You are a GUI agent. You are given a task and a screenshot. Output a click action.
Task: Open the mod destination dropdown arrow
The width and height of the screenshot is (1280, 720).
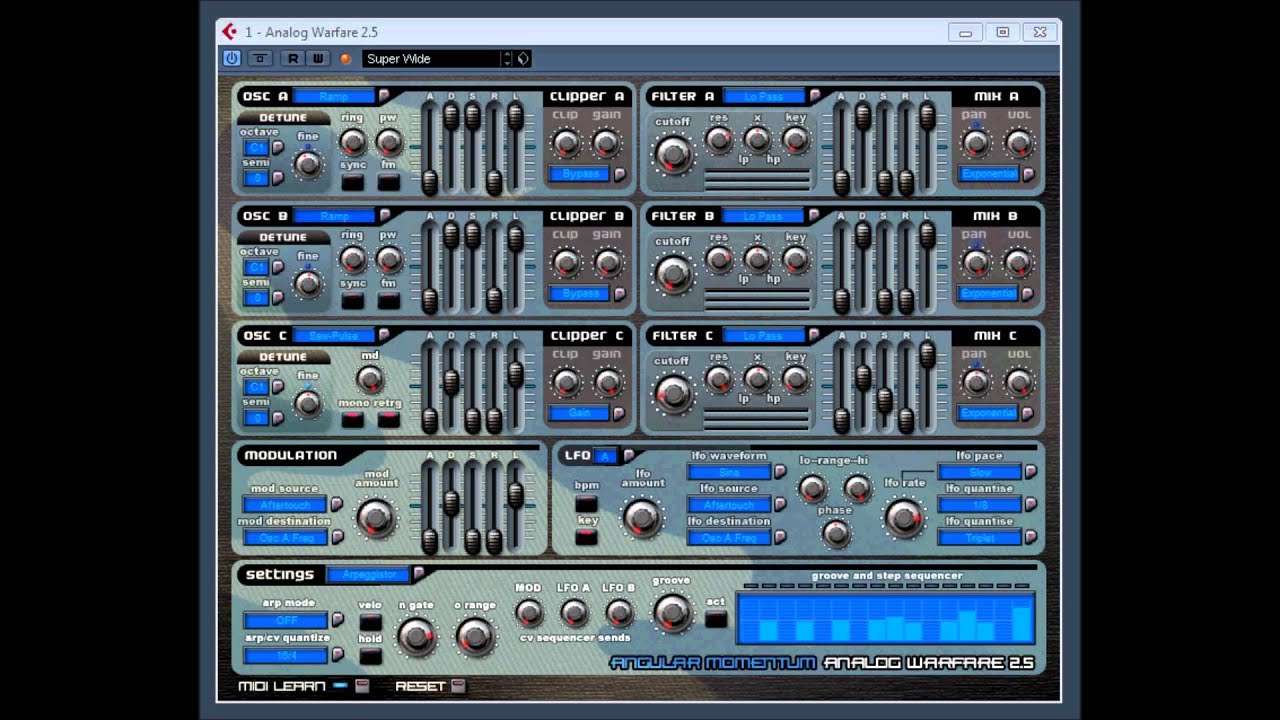coord(337,537)
